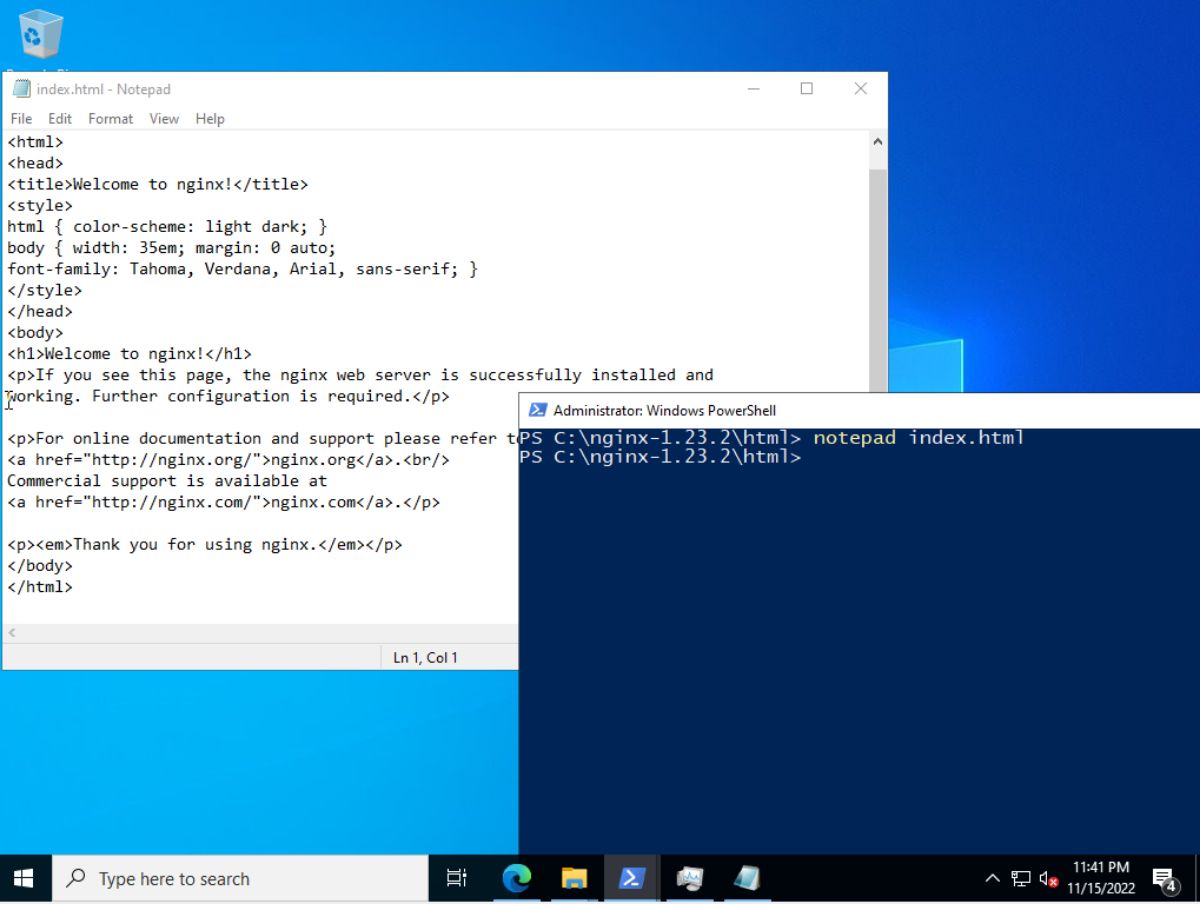
Task: Open the Help menu in Notepad
Action: [210, 118]
